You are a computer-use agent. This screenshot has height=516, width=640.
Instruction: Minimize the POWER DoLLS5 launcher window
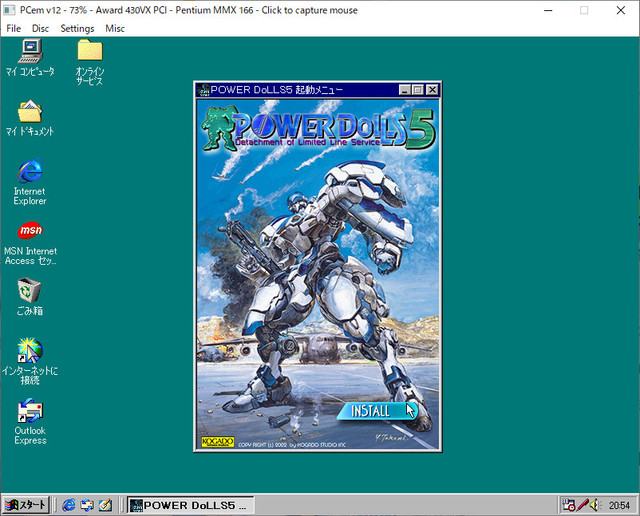tap(404, 90)
